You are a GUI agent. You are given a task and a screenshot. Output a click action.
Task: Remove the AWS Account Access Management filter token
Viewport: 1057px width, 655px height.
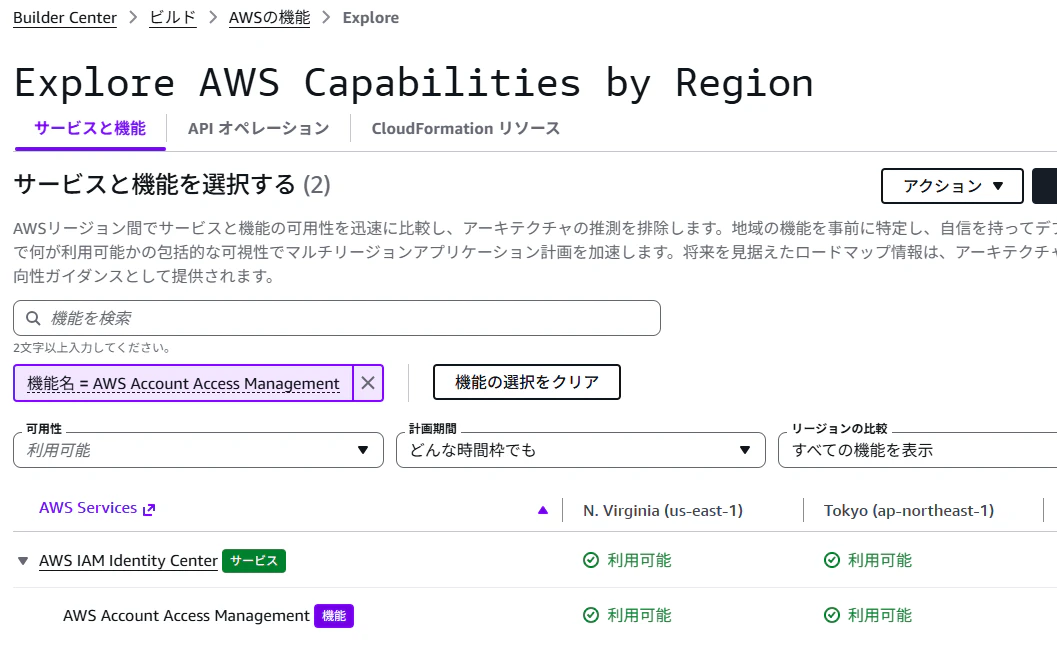(x=368, y=383)
